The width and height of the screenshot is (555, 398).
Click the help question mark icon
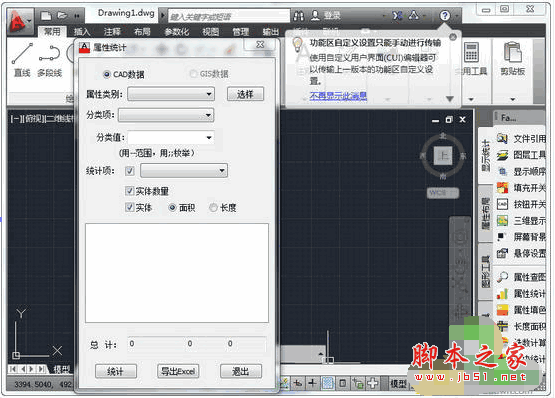tap(445, 16)
